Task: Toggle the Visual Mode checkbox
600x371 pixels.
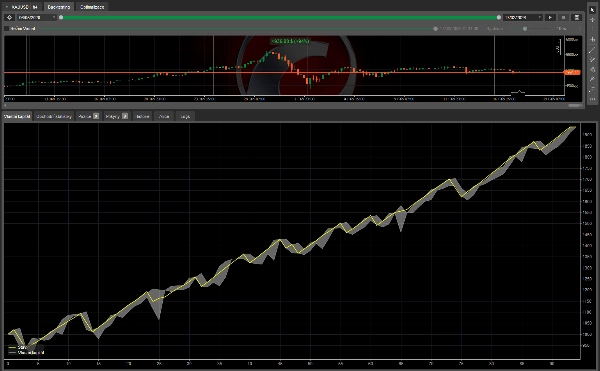Action: click(7, 29)
